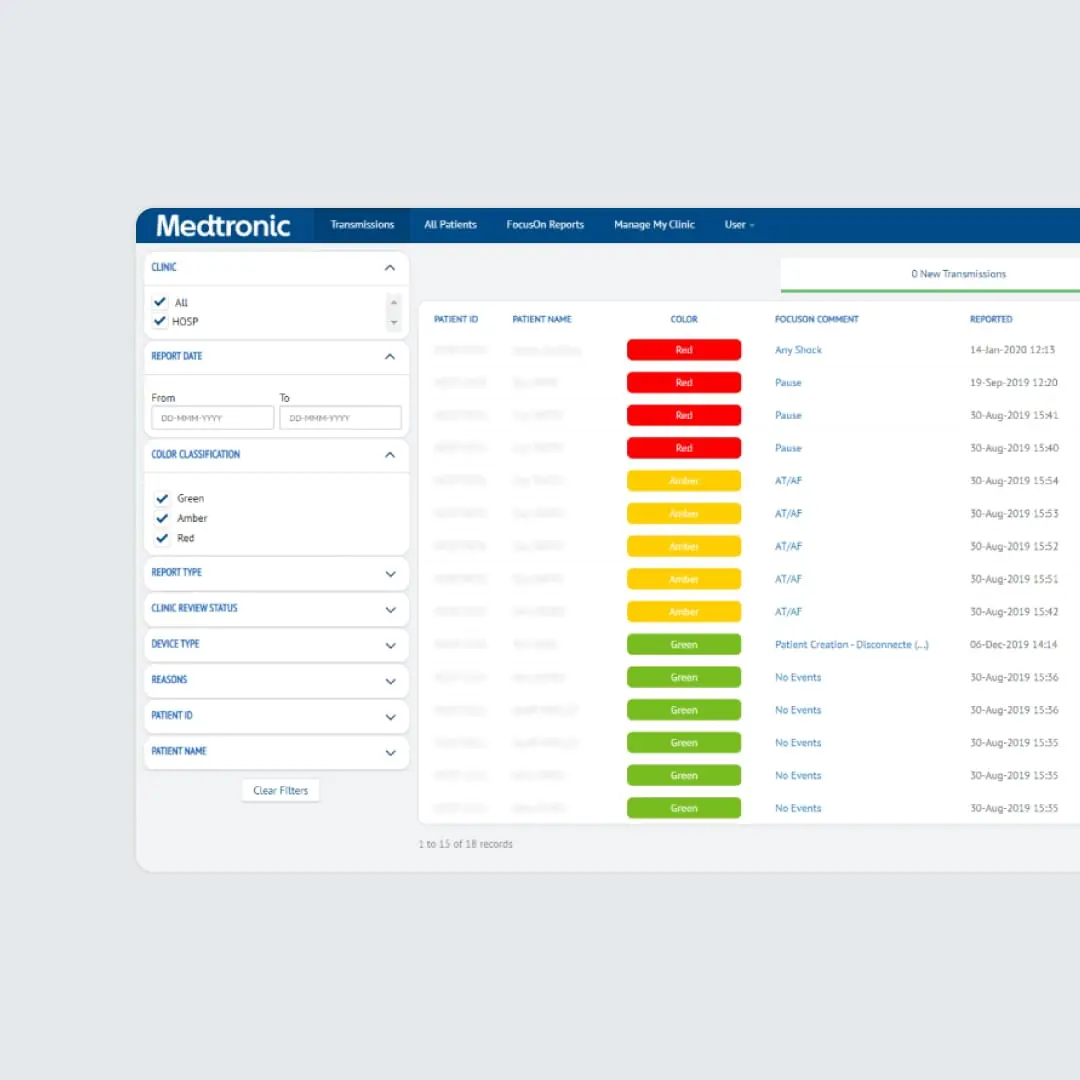Uncheck the Green color classification filter
The width and height of the screenshot is (1080, 1080).
click(162, 498)
